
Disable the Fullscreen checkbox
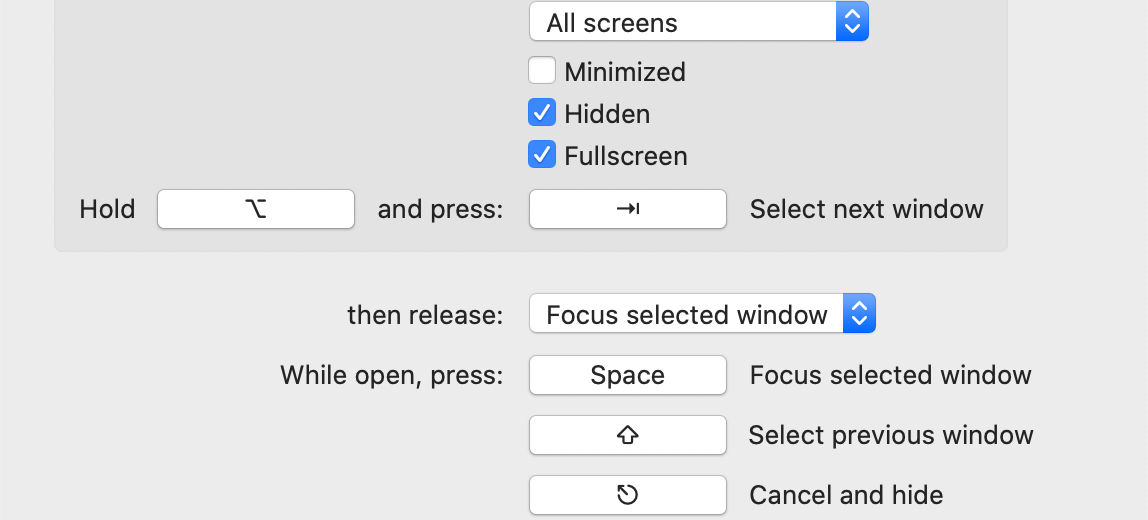pyautogui.click(x=542, y=156)
